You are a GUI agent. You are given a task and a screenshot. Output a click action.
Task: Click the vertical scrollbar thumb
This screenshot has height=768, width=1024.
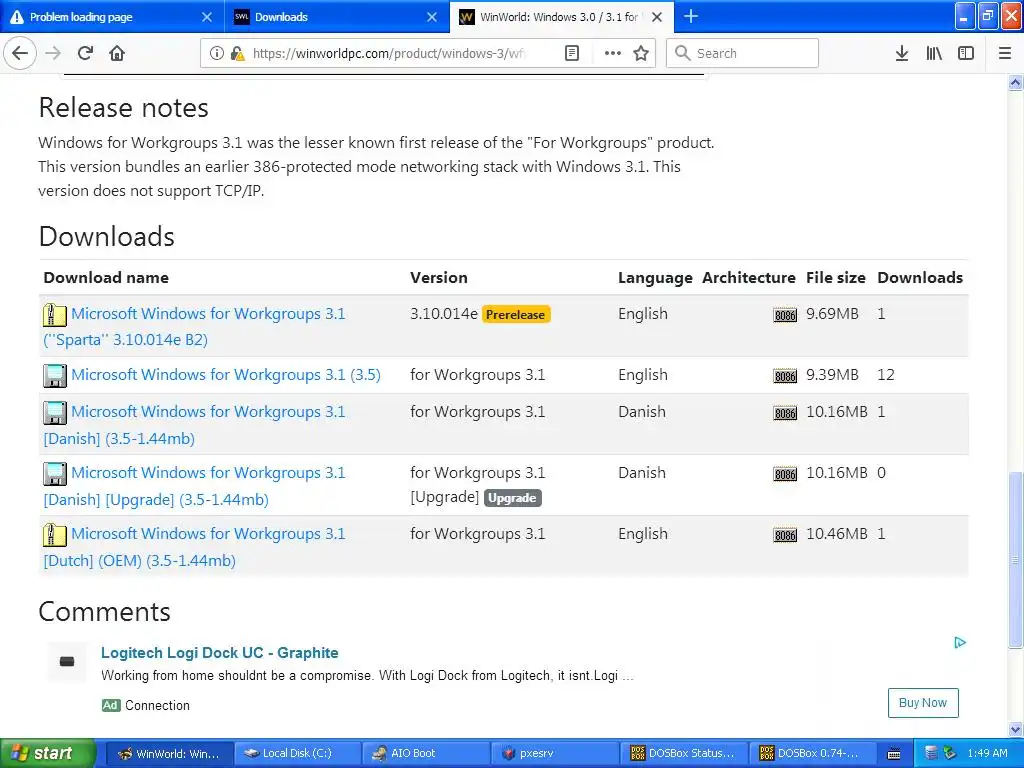coord(1015,559)
